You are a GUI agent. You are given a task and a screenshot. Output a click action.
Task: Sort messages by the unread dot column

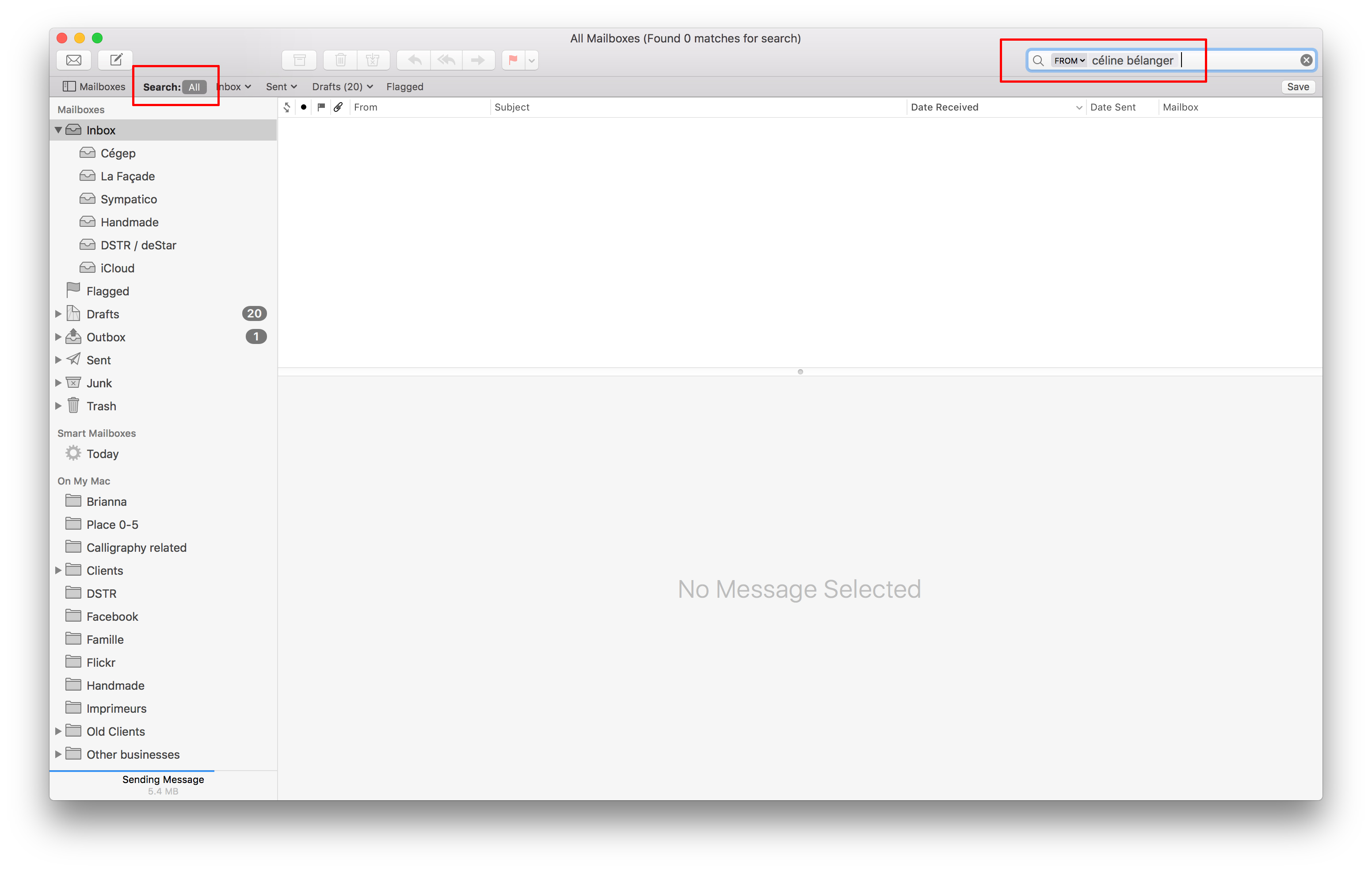click(x=304, y=107)
